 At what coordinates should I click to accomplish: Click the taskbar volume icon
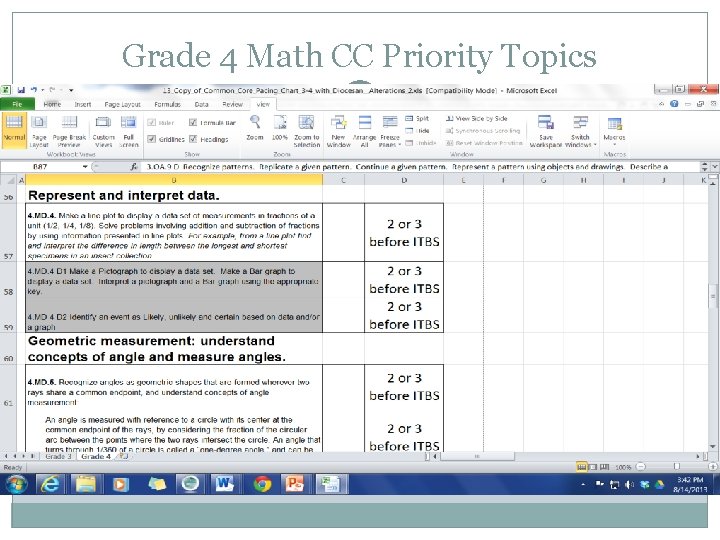(x=630, y=484)
